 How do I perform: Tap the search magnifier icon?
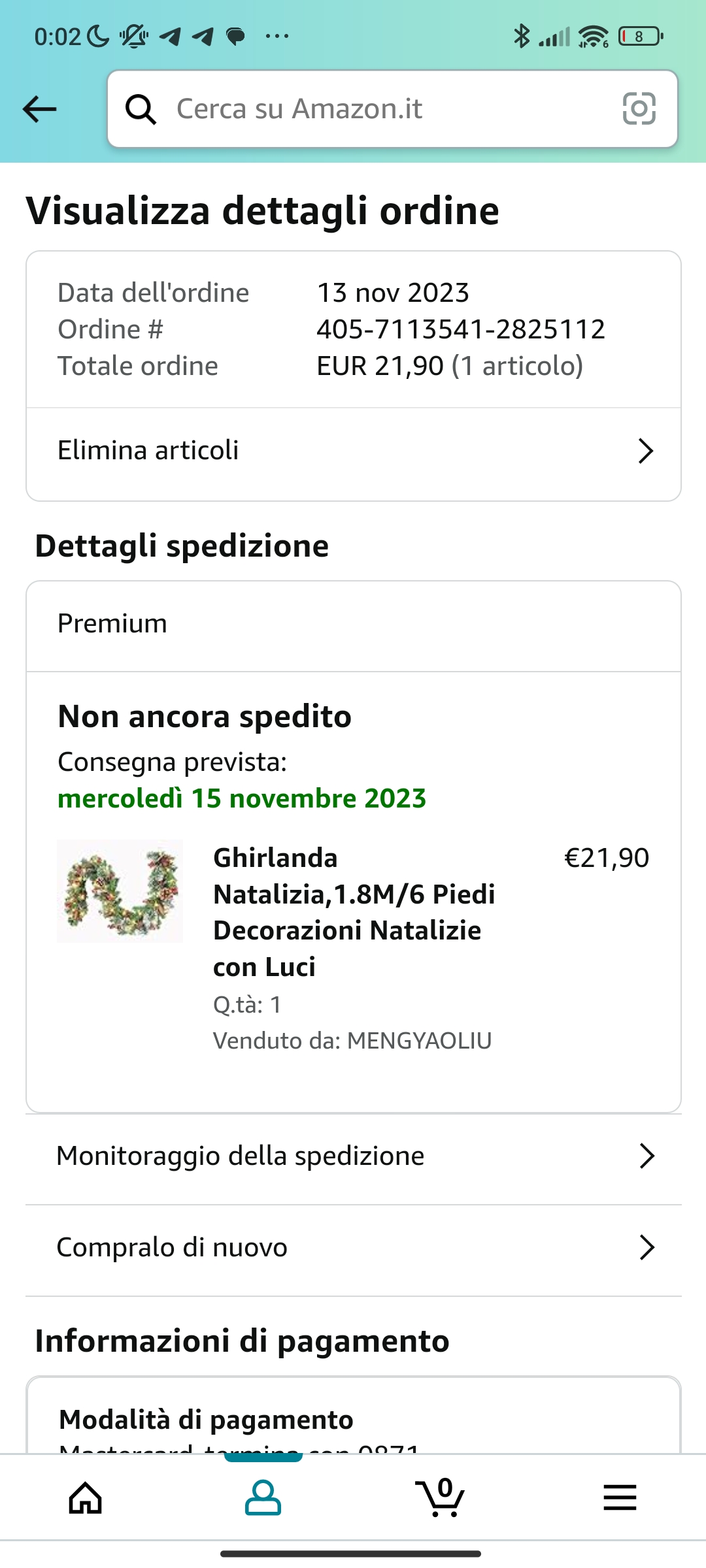click(141, 109)
